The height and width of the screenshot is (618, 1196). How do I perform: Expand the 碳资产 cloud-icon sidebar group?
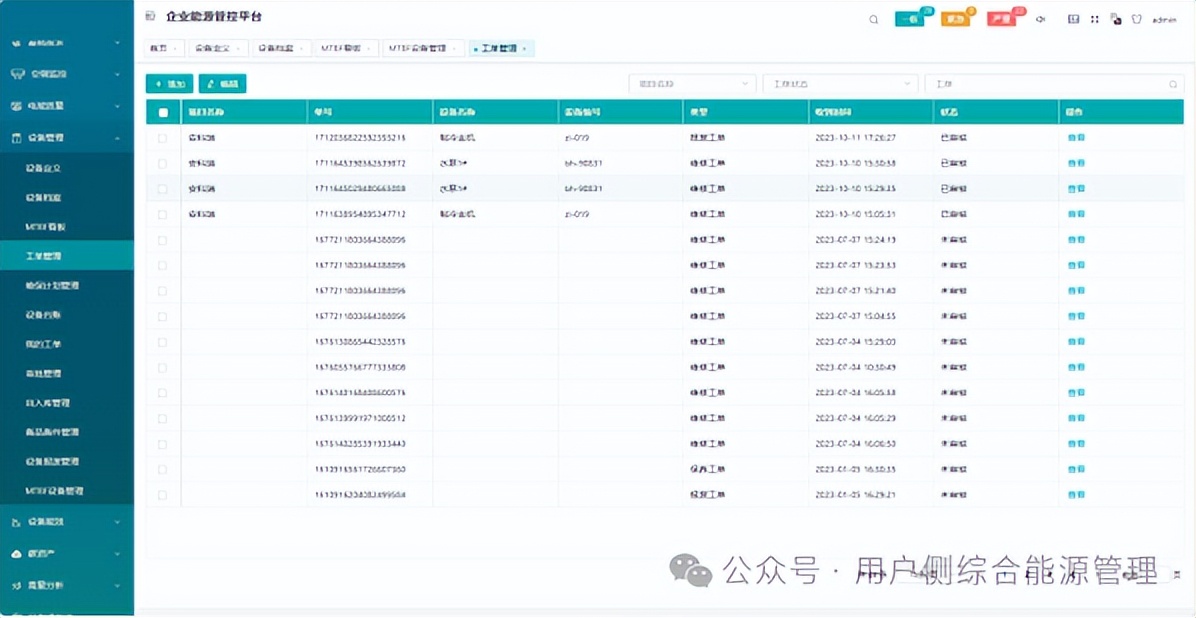66,553
